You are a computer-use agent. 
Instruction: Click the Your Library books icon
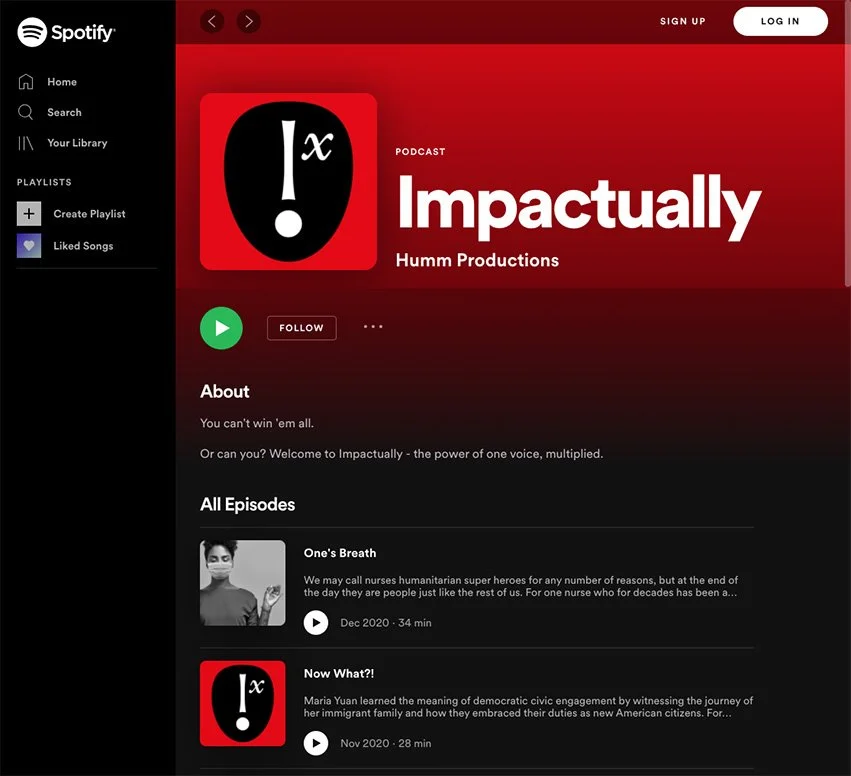coord(26,143)
